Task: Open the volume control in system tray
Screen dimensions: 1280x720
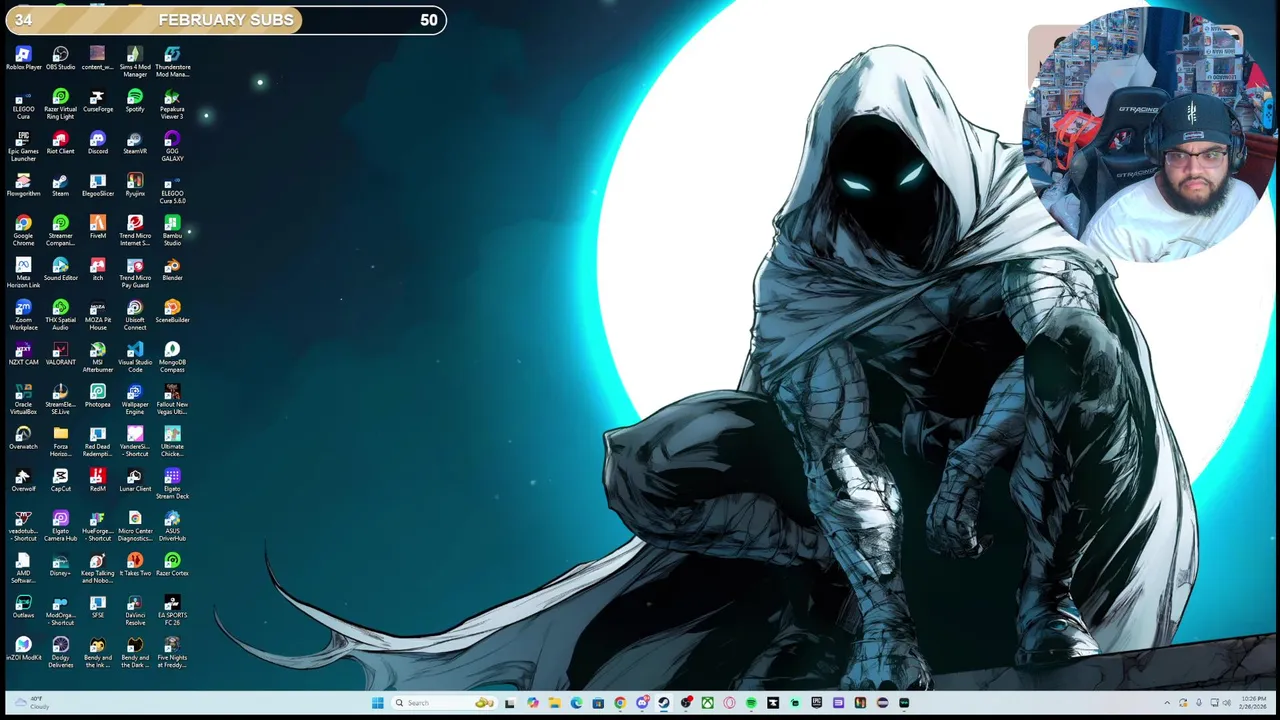Action: [x=1227, y=703]
